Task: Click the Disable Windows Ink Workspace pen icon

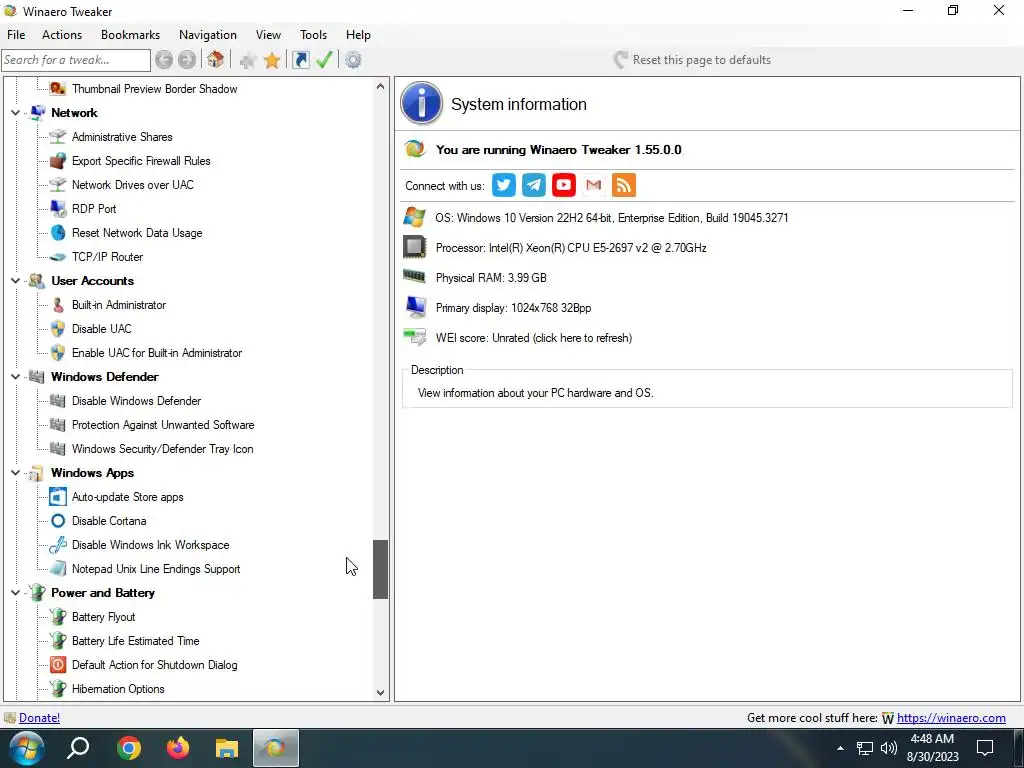Action: pos(58,545)
